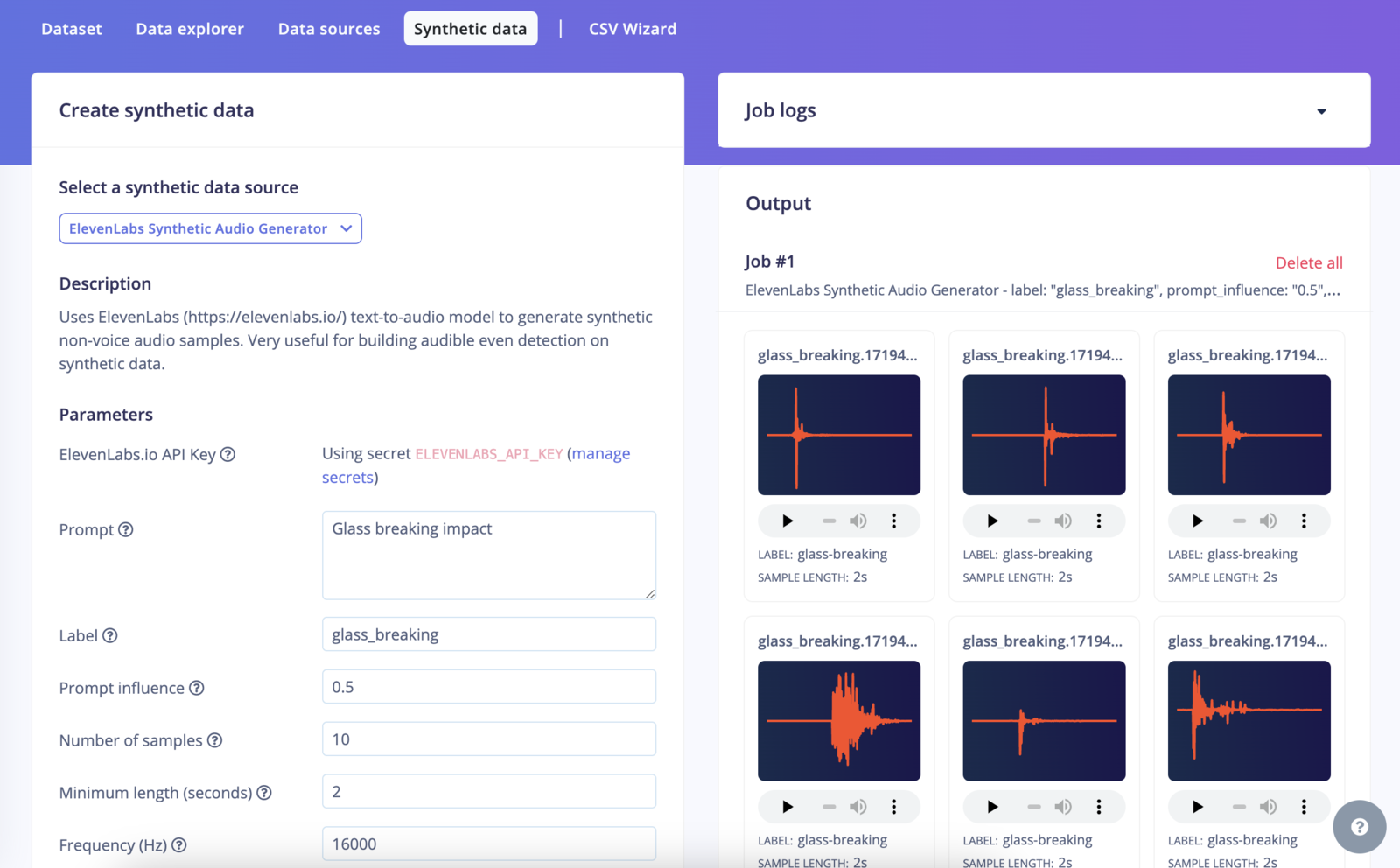Mute the second top-row sample's speaker icon

point(1063,521)
